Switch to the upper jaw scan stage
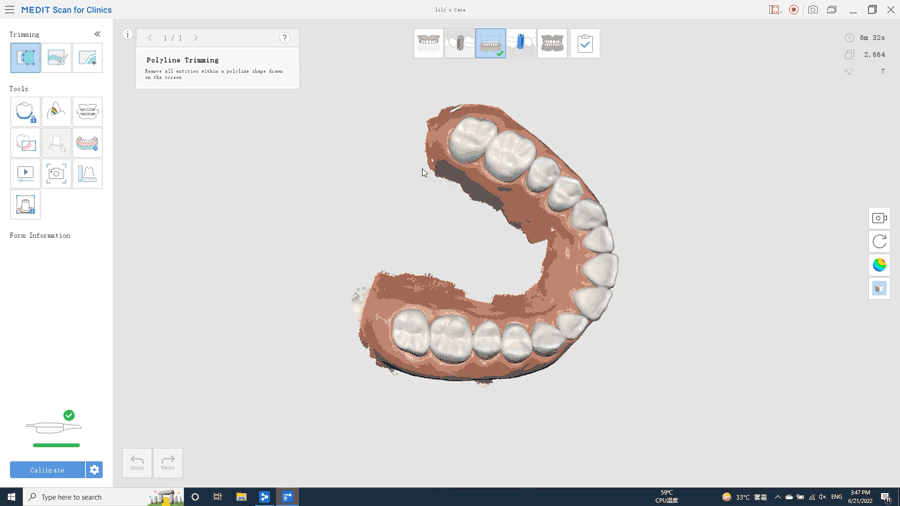This screenshot has height=506, width=900. point(429,43)
